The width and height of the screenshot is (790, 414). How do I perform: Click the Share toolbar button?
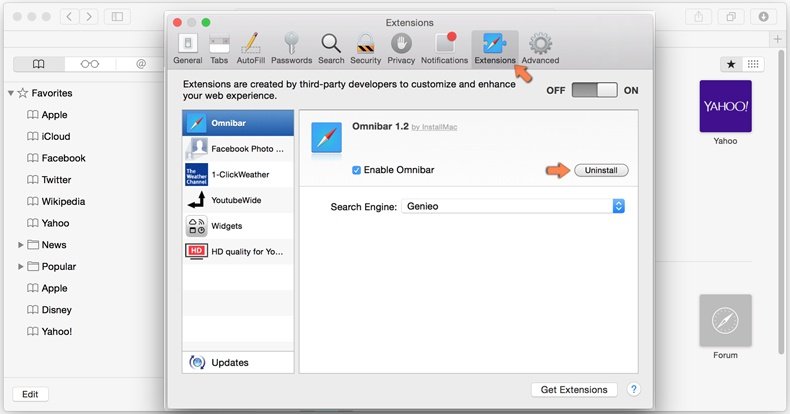tap(698, 17)
